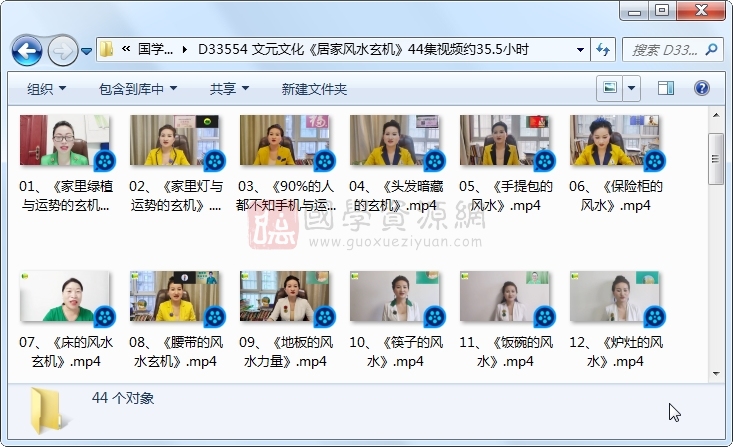Screen dimensions: 733x447
Task: Open the 共享 menu
Action: click(x=229, y=88)
